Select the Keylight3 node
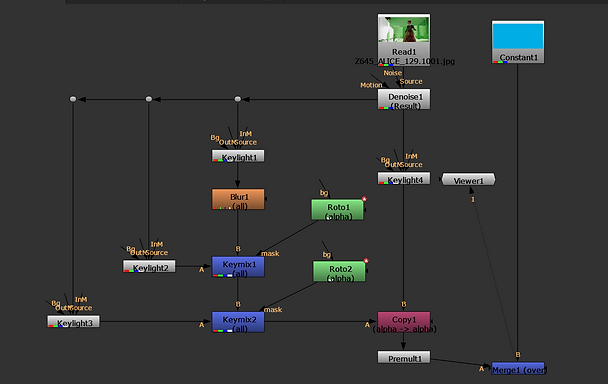 [73, 322]
